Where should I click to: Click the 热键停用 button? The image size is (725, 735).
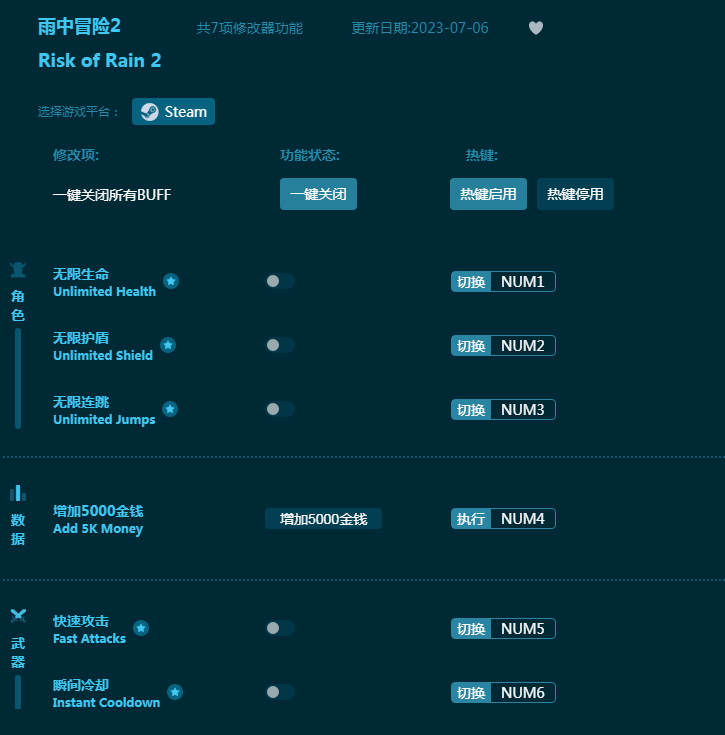point(575,194)
